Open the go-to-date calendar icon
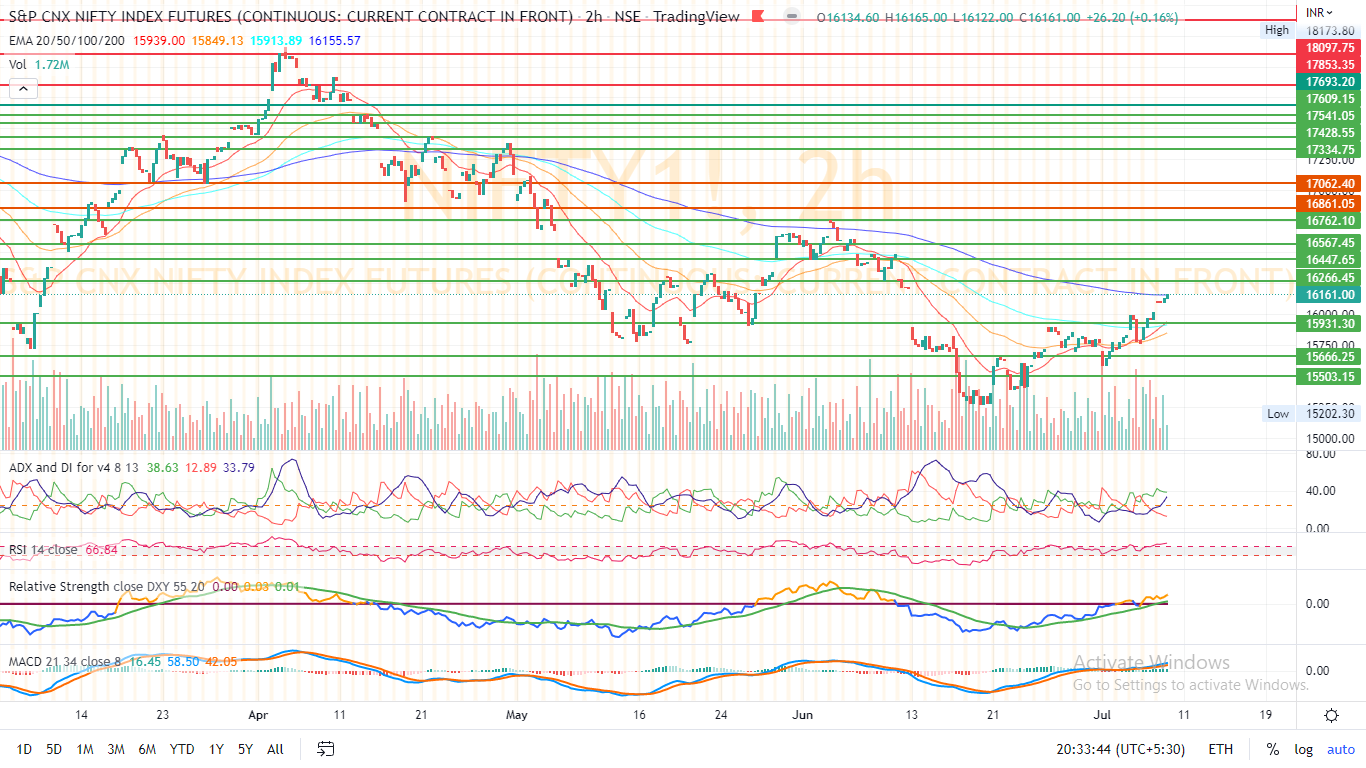The height and width of the screenshot is (768, 1366). coord(325,748)
